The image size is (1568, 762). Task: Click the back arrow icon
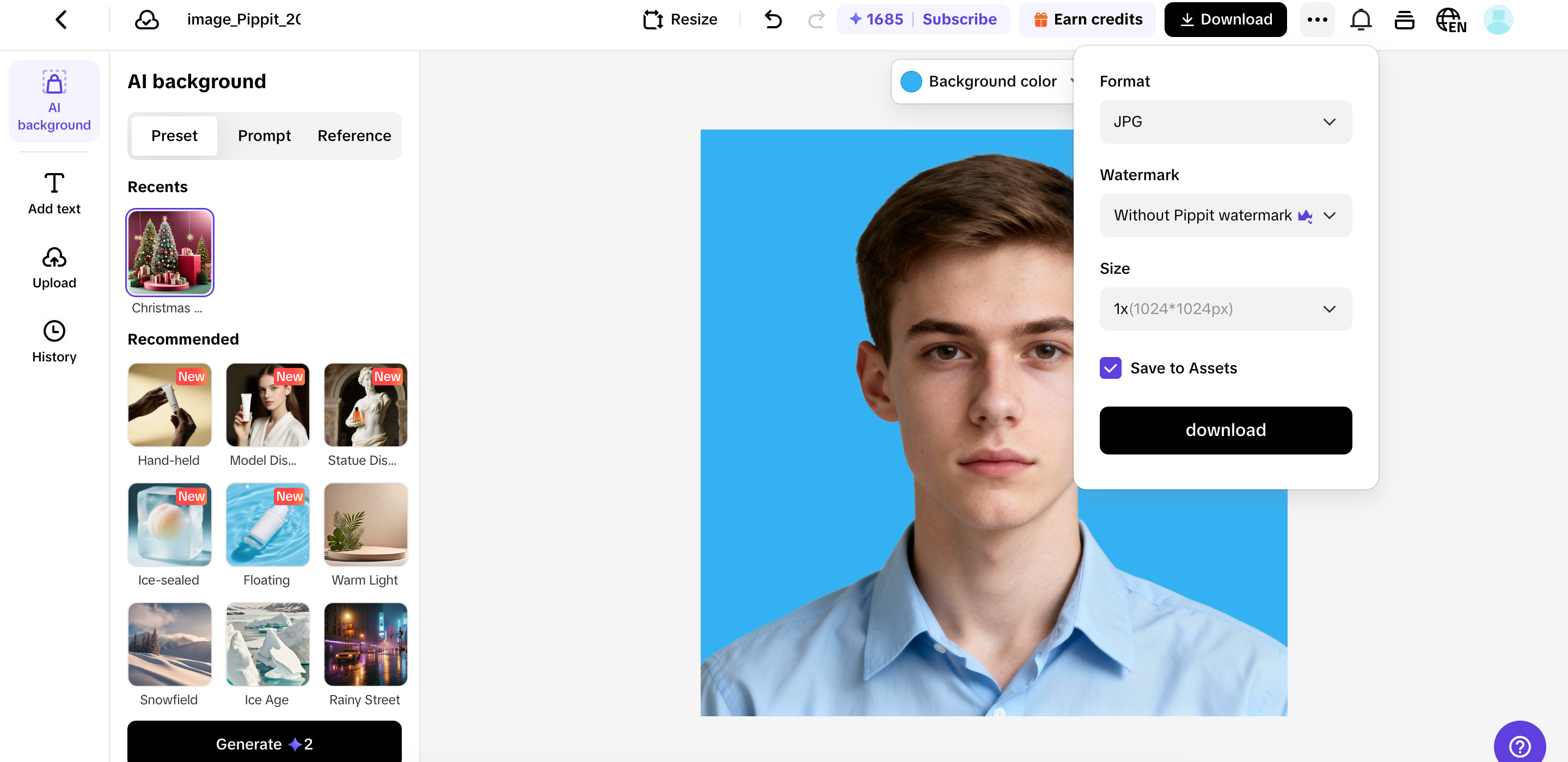[61, 20]
